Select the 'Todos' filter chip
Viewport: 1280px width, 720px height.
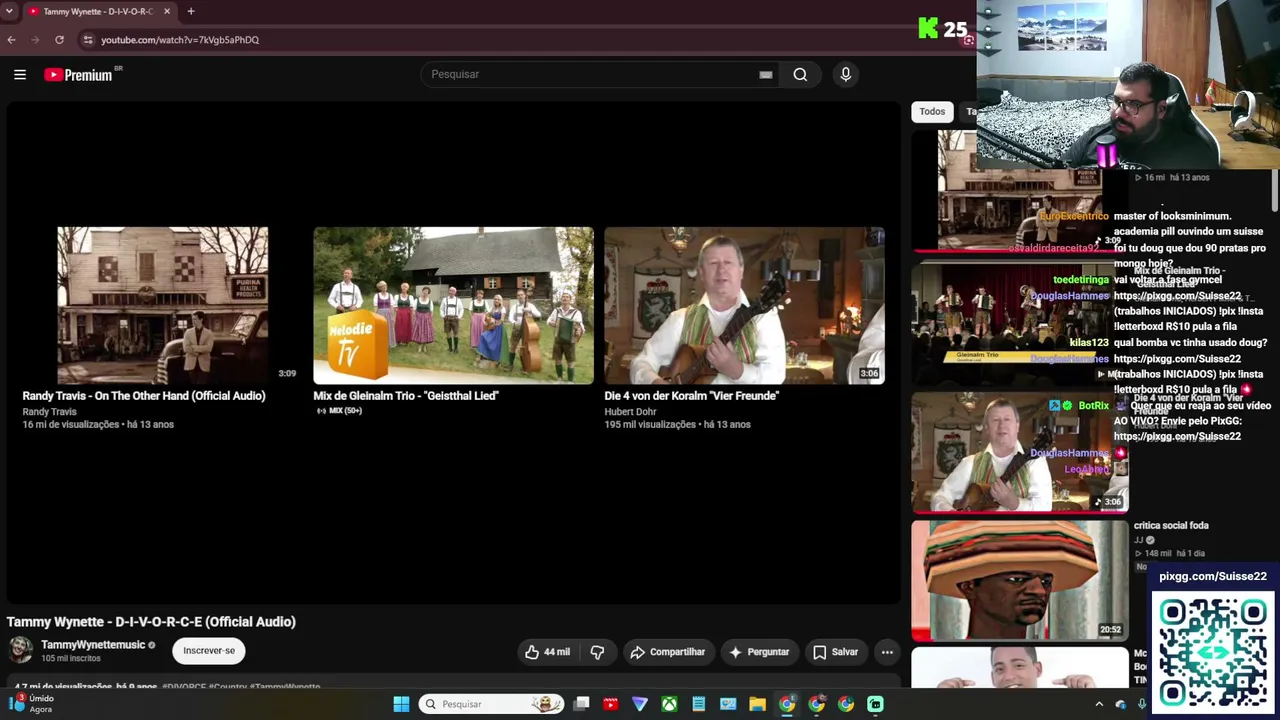click(932, 112)
